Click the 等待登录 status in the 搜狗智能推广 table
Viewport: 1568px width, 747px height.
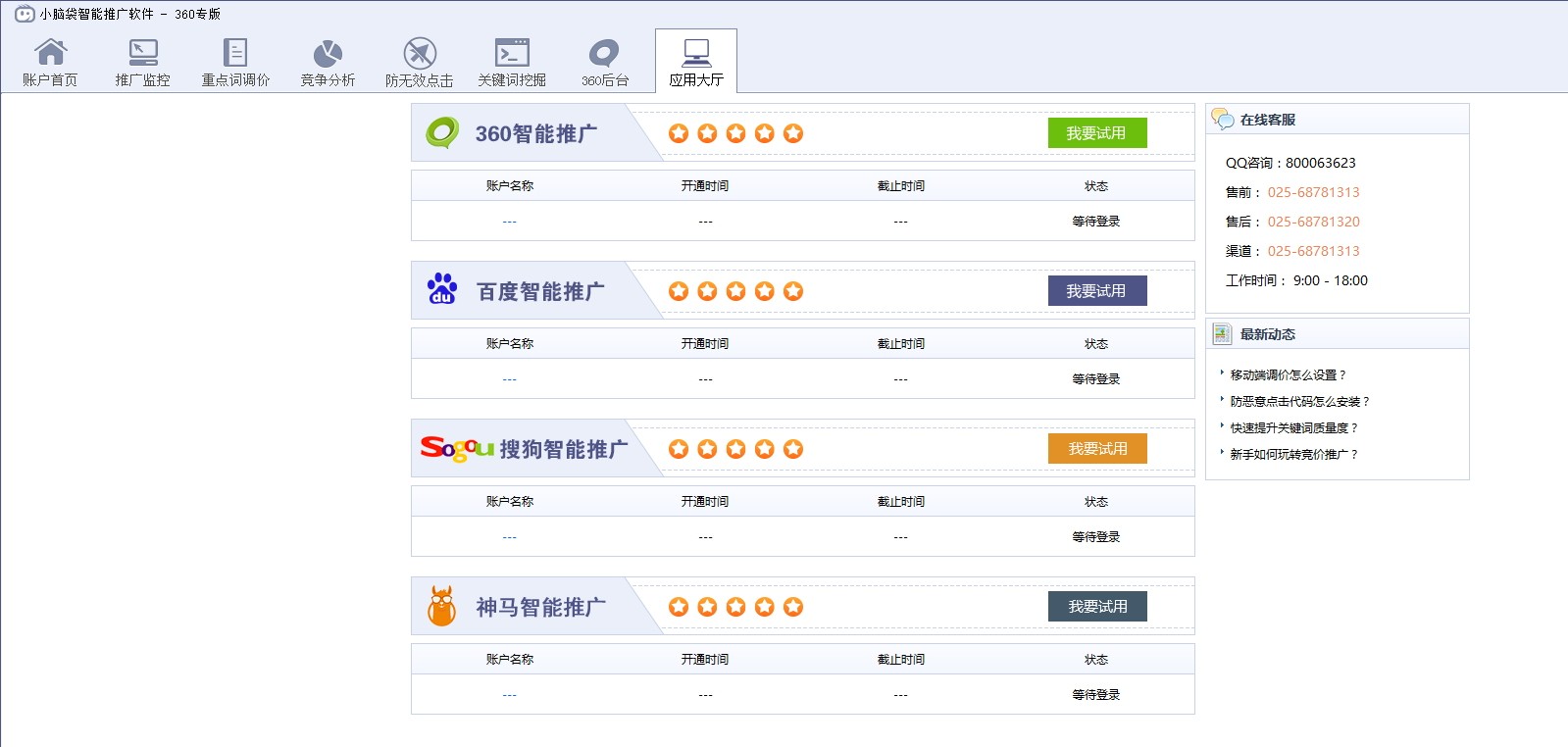1096,537
